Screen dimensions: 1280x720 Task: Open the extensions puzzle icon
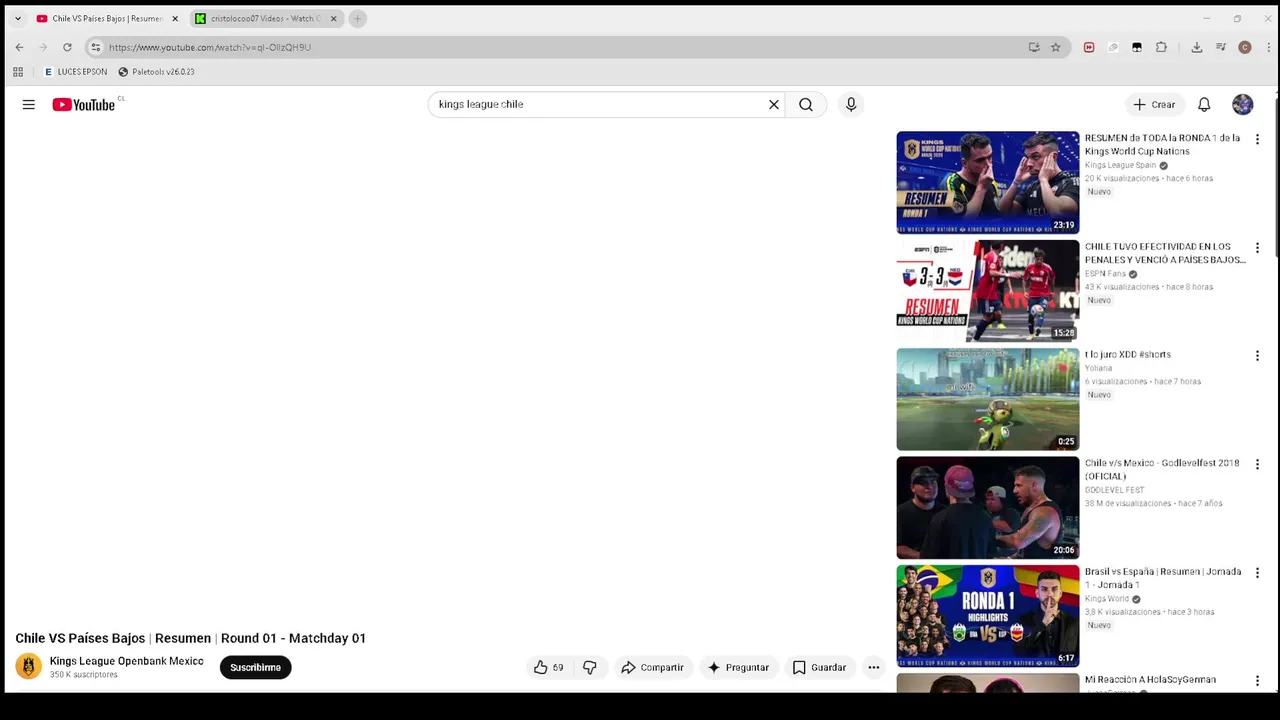[x=1161, y=47]
